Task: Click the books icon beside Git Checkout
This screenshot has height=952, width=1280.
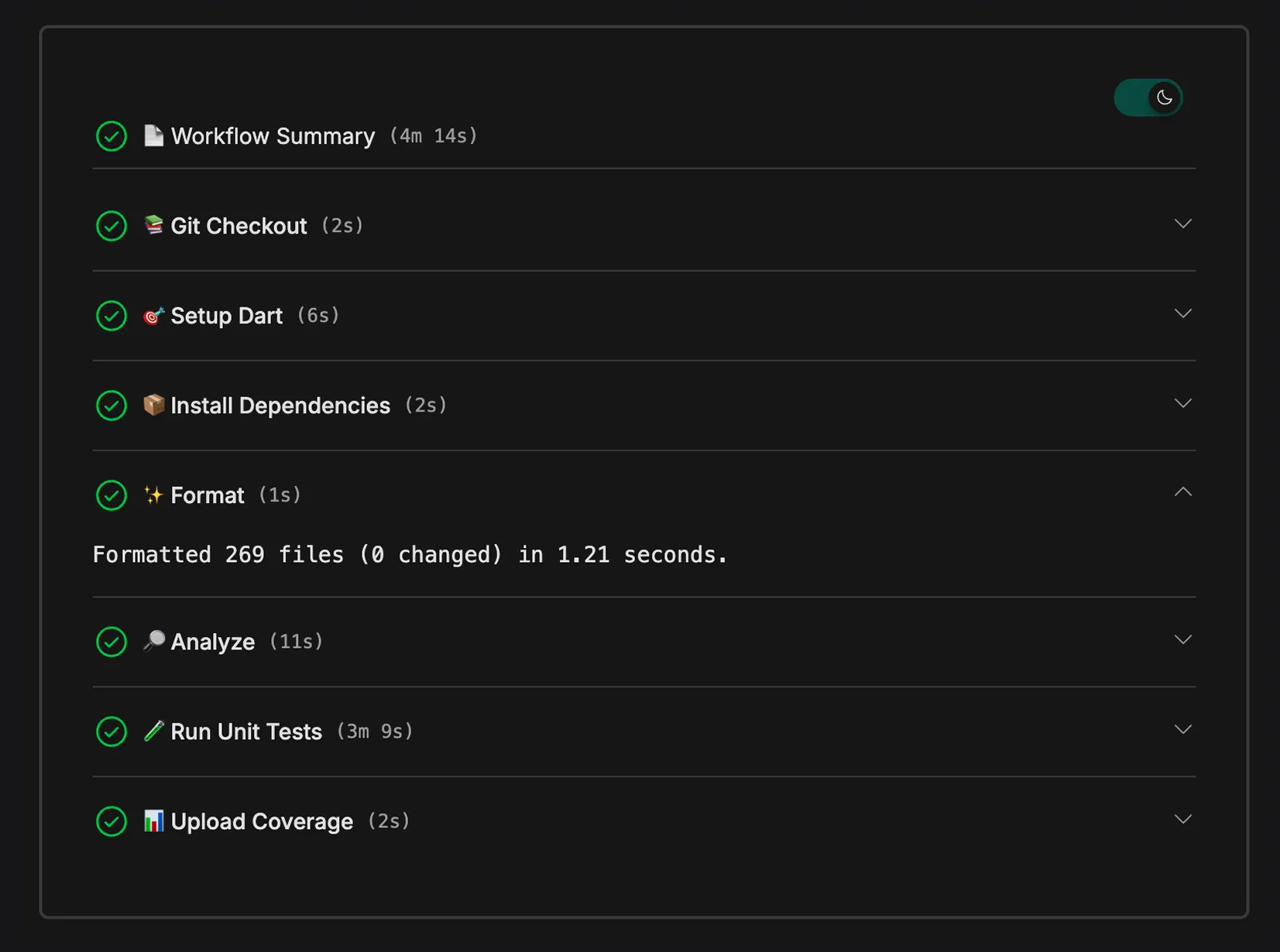Action: point(153,225)
